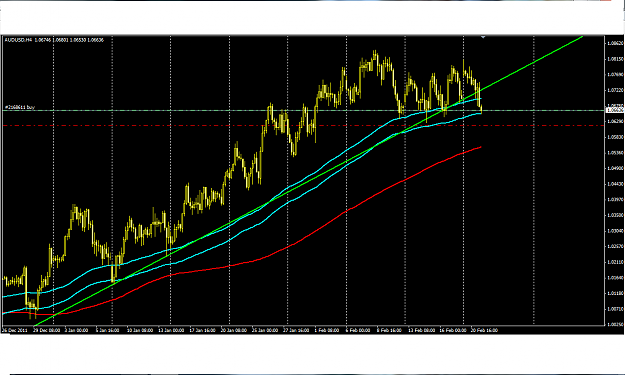This screenshot has width=625, height=375.
Task: Click the 6 Feb 00:00 time label
Action: click(358, 330)
